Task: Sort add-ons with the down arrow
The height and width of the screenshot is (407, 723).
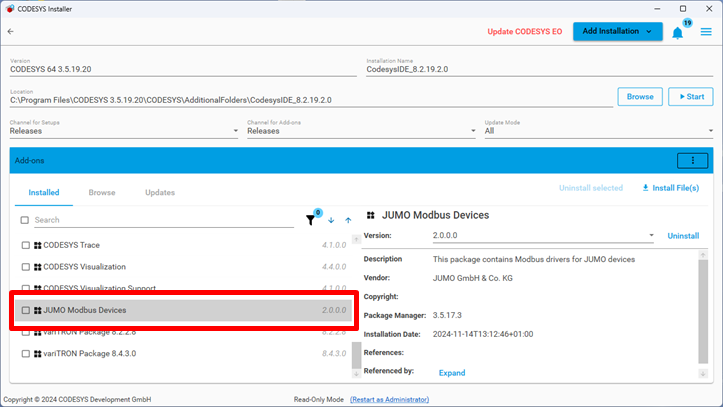Action: click(x=331, y=220)
